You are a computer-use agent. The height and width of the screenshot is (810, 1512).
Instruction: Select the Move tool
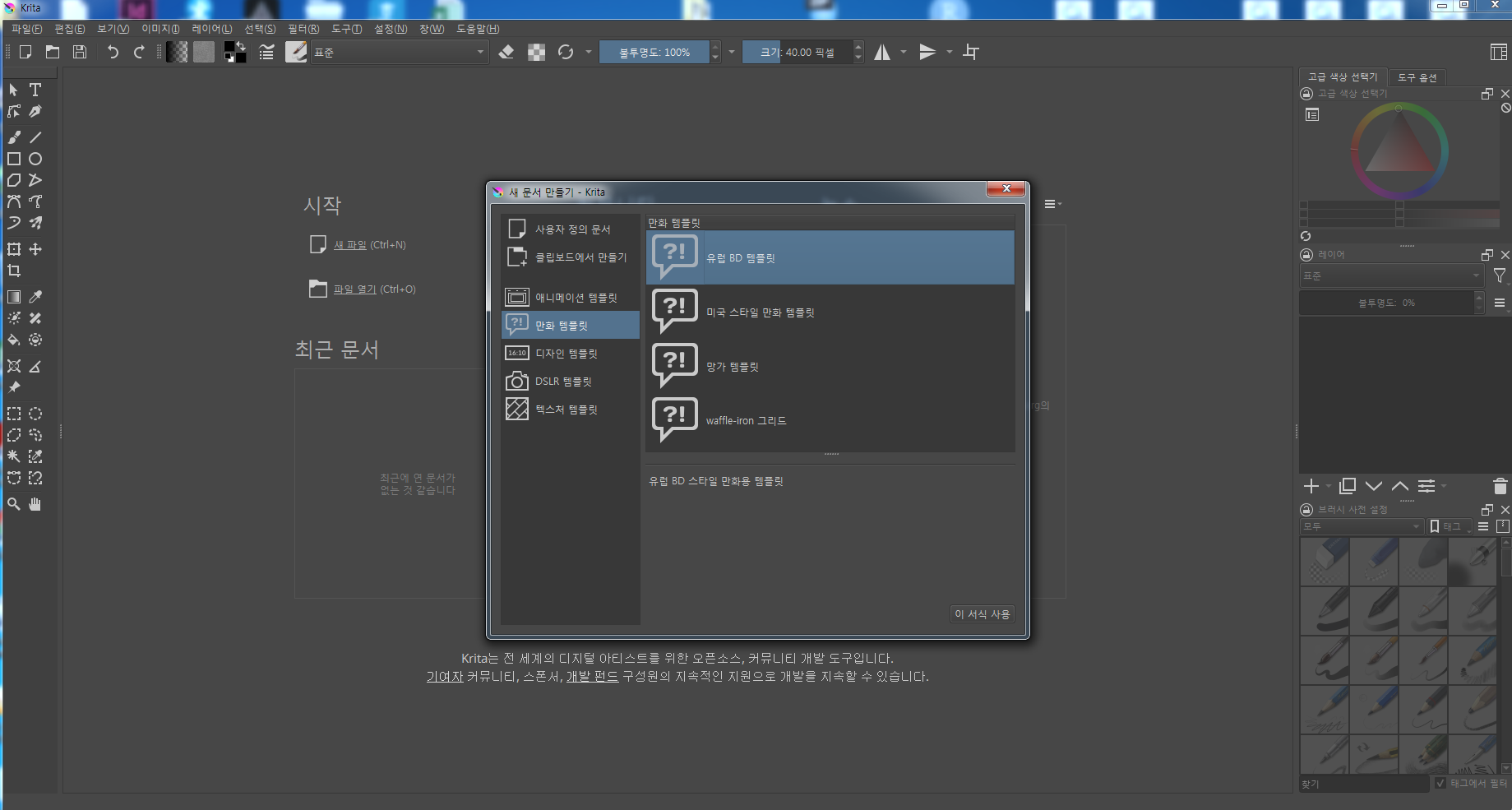[x=35, y=249]
